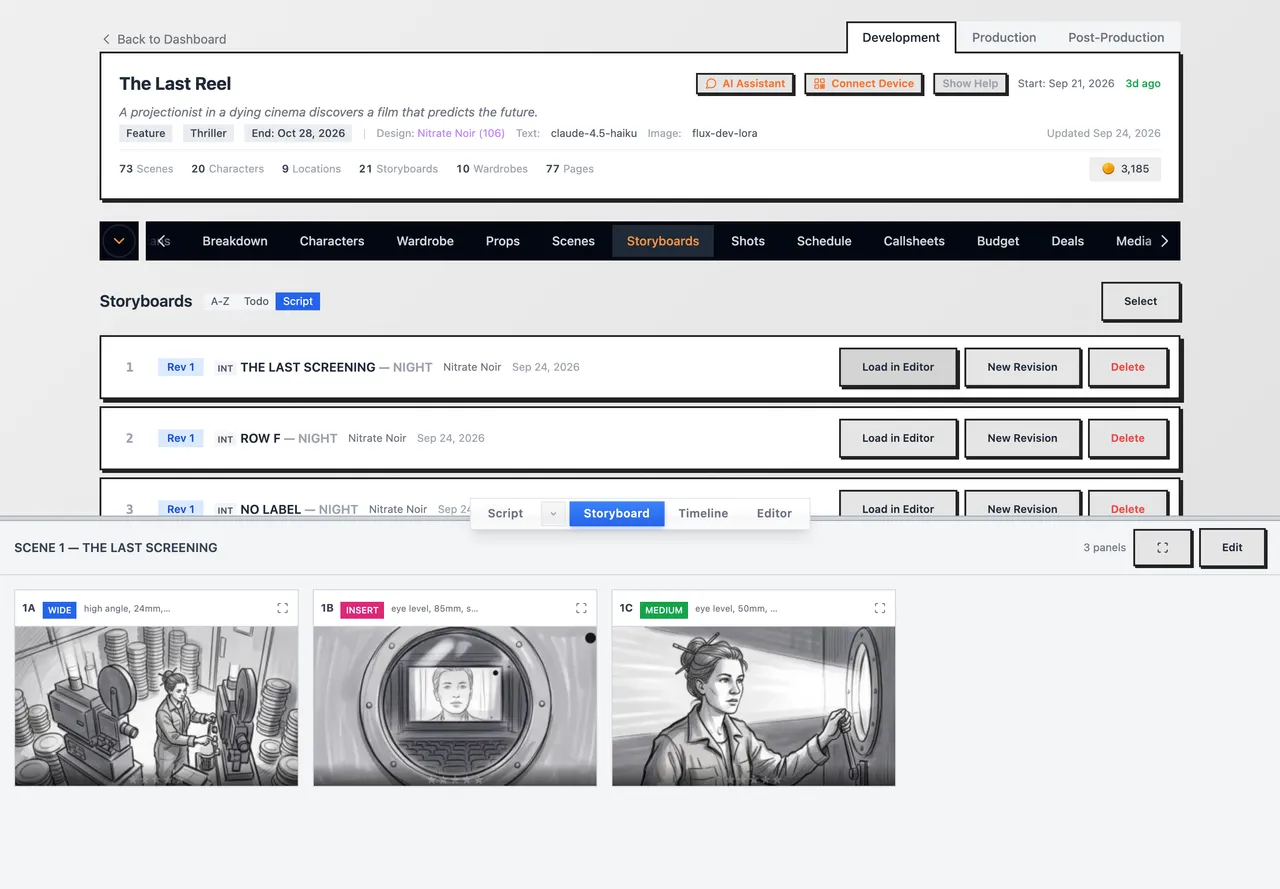Open panel 1C woman at window thumbnail

coord(753,706)
